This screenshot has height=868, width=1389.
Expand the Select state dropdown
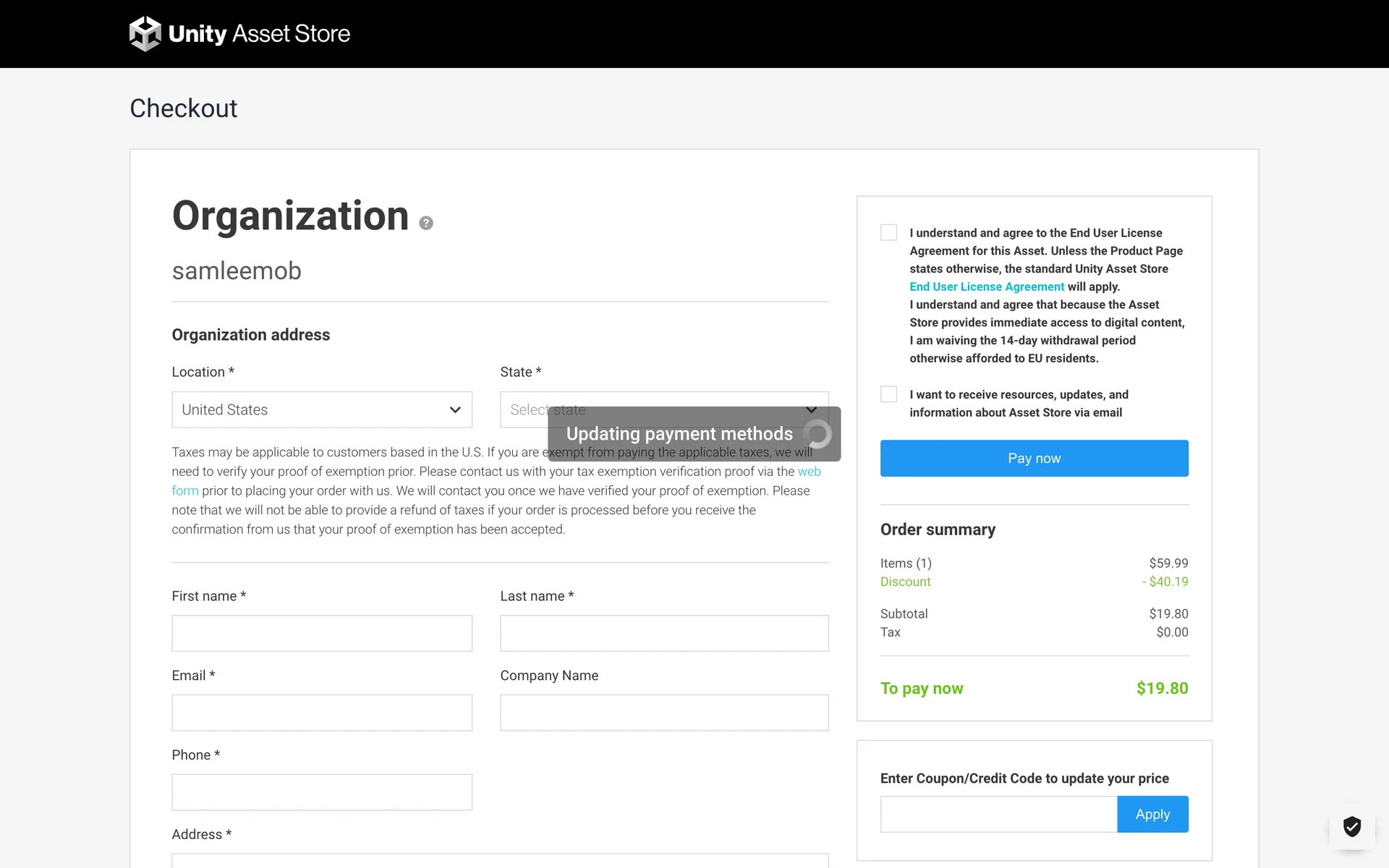coord(524,409)
